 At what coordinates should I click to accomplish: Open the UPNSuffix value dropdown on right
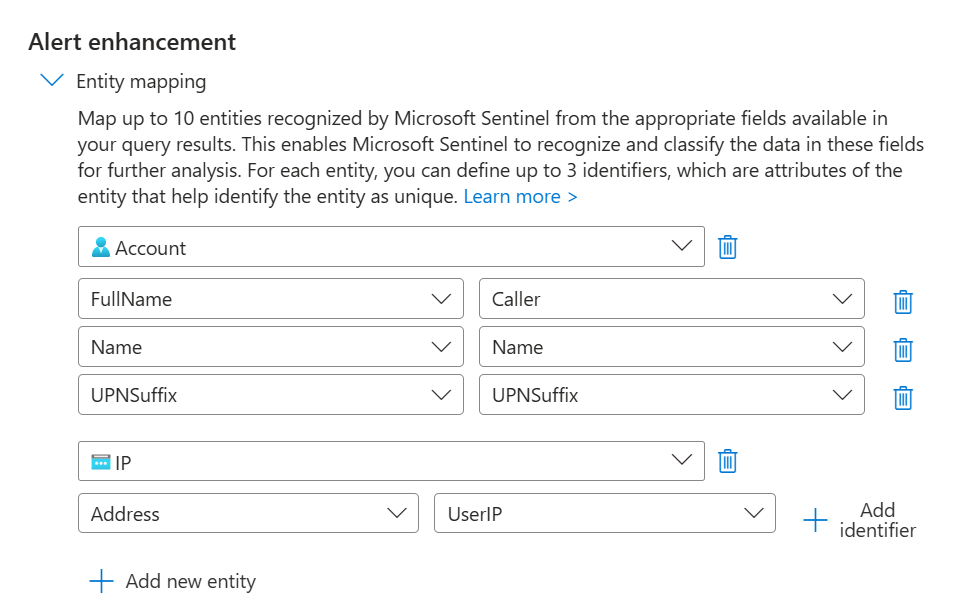(671, 394)
